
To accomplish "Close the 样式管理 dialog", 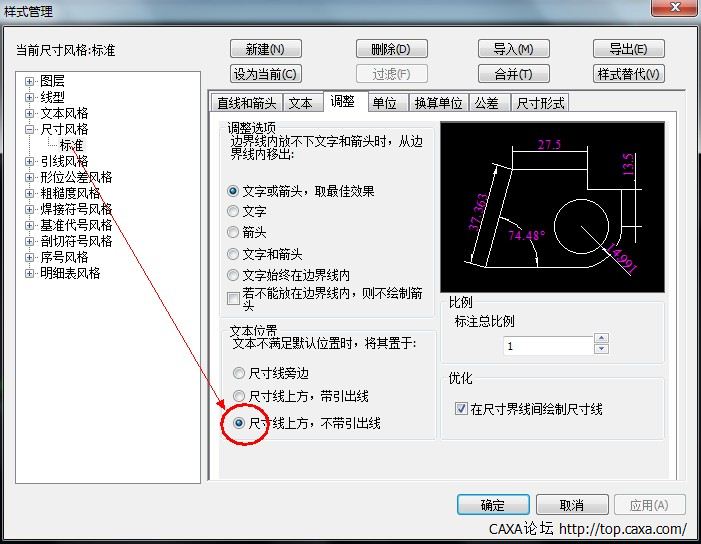I will tap(676, 7).
